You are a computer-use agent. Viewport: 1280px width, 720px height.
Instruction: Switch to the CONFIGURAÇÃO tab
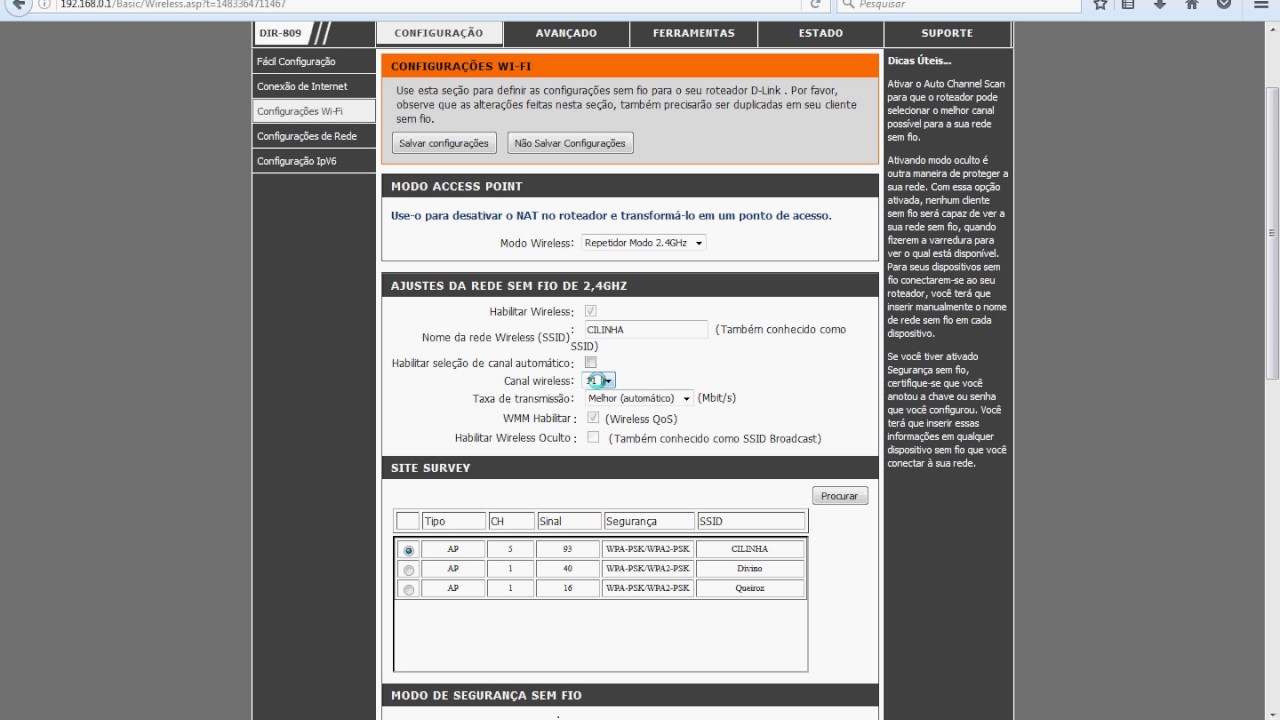click(438, 33)
